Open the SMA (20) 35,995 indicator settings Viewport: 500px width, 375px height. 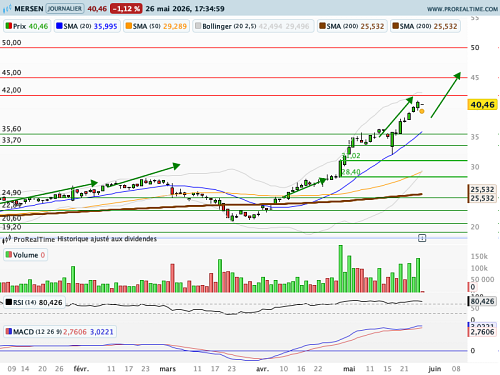(x=87, y=26)
